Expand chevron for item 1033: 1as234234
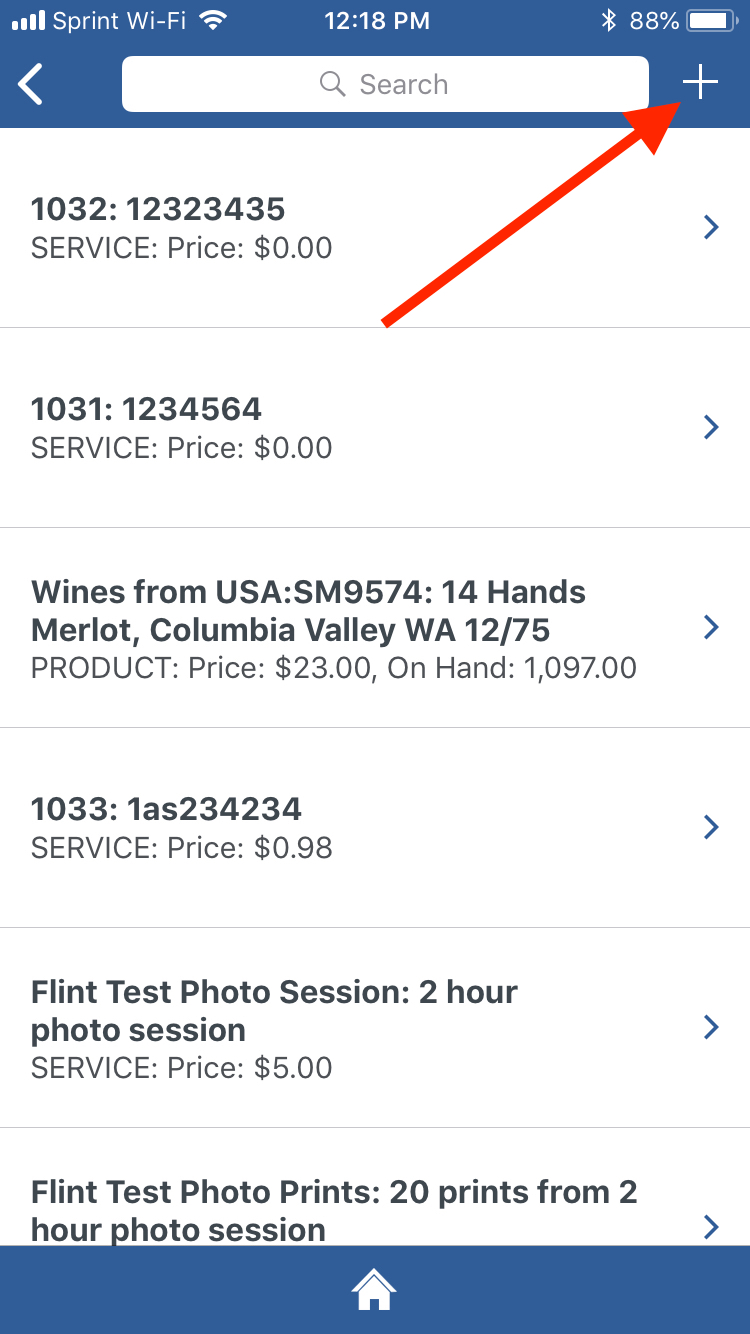The height and width of the screenshot is (1334, 750). click(x=711, y=828)
